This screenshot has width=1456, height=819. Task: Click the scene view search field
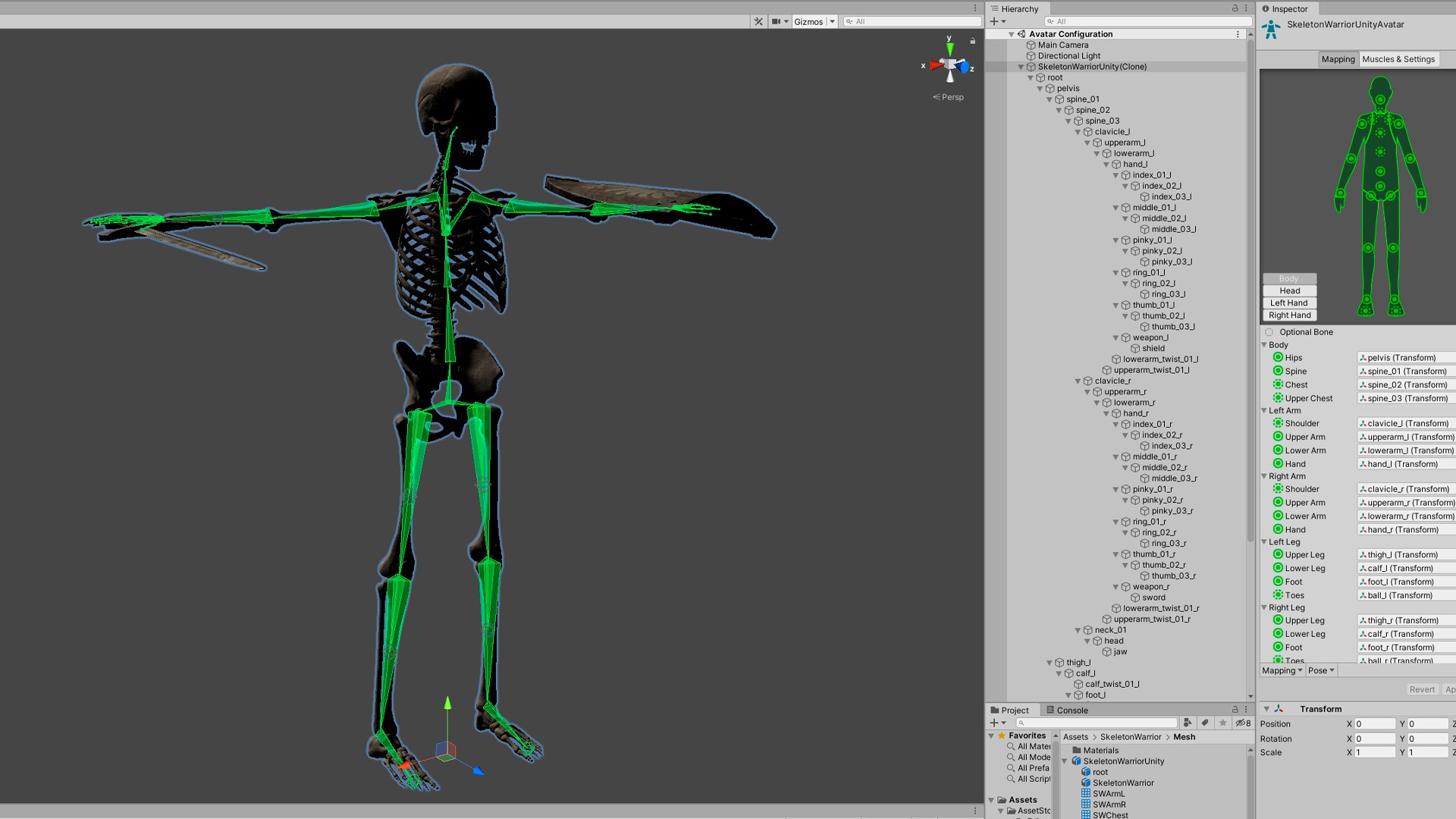[x=912, y=21]
